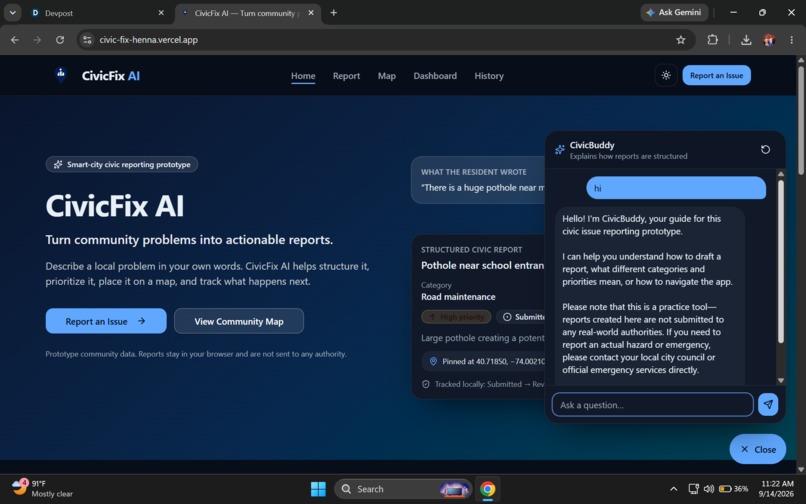Open the Chrome downloads icon

746,40
